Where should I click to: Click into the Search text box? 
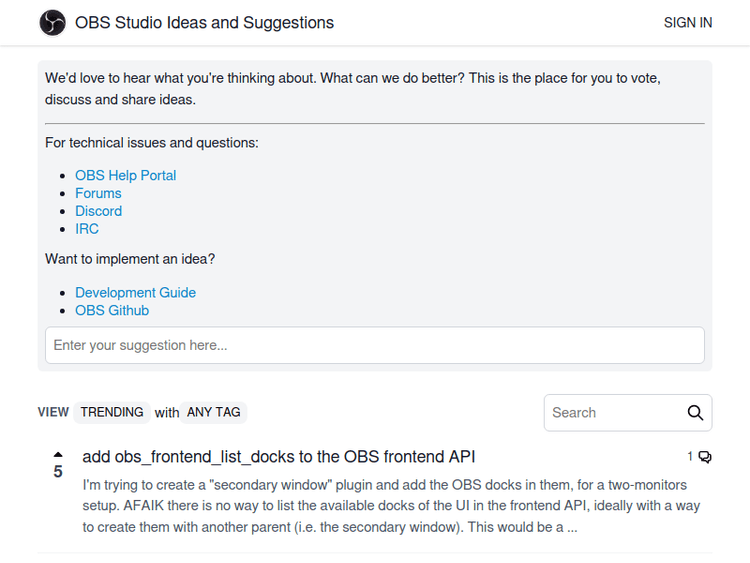pos(610,412)
